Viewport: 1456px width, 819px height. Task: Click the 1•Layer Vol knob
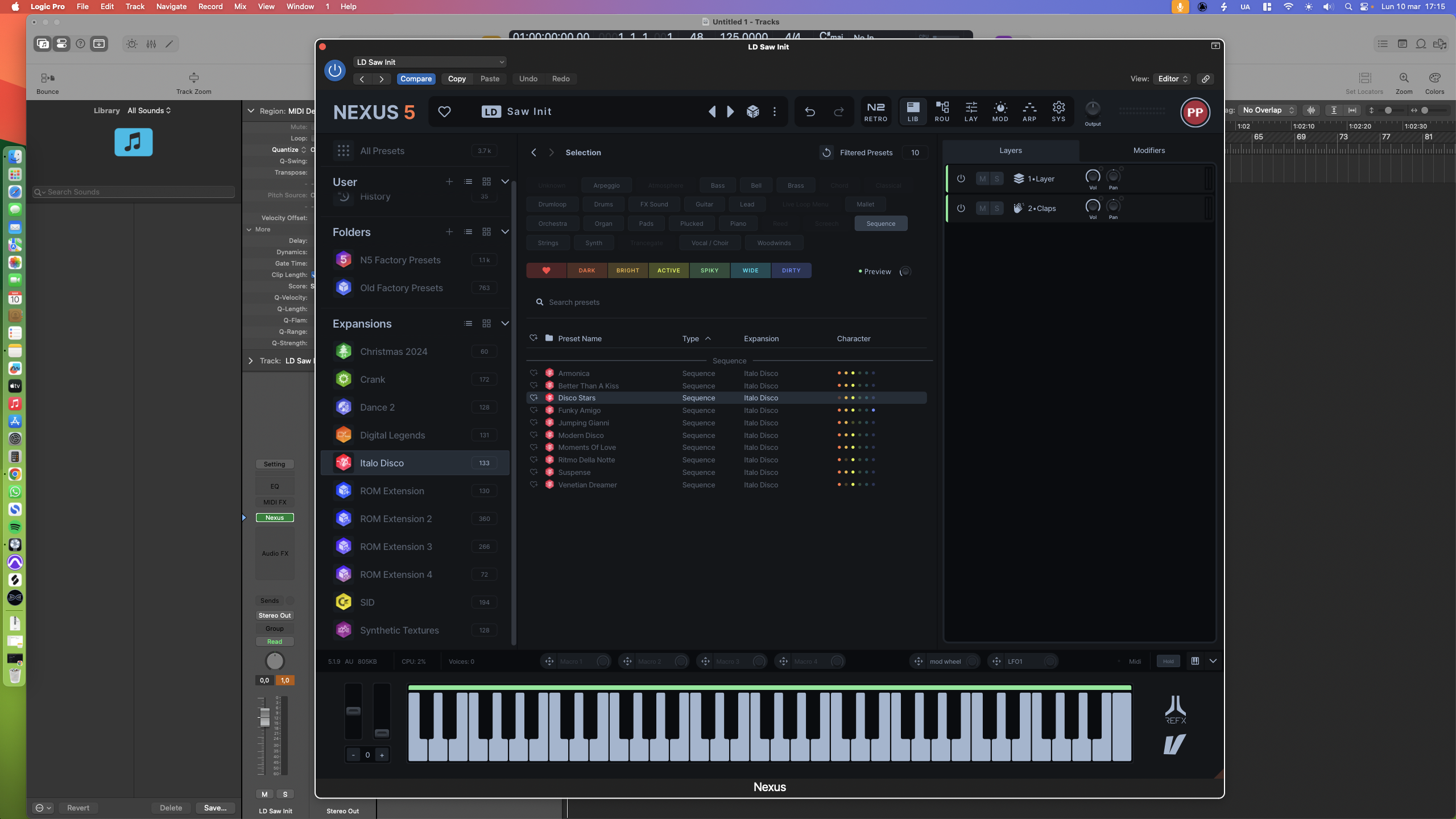(1093, 176)
